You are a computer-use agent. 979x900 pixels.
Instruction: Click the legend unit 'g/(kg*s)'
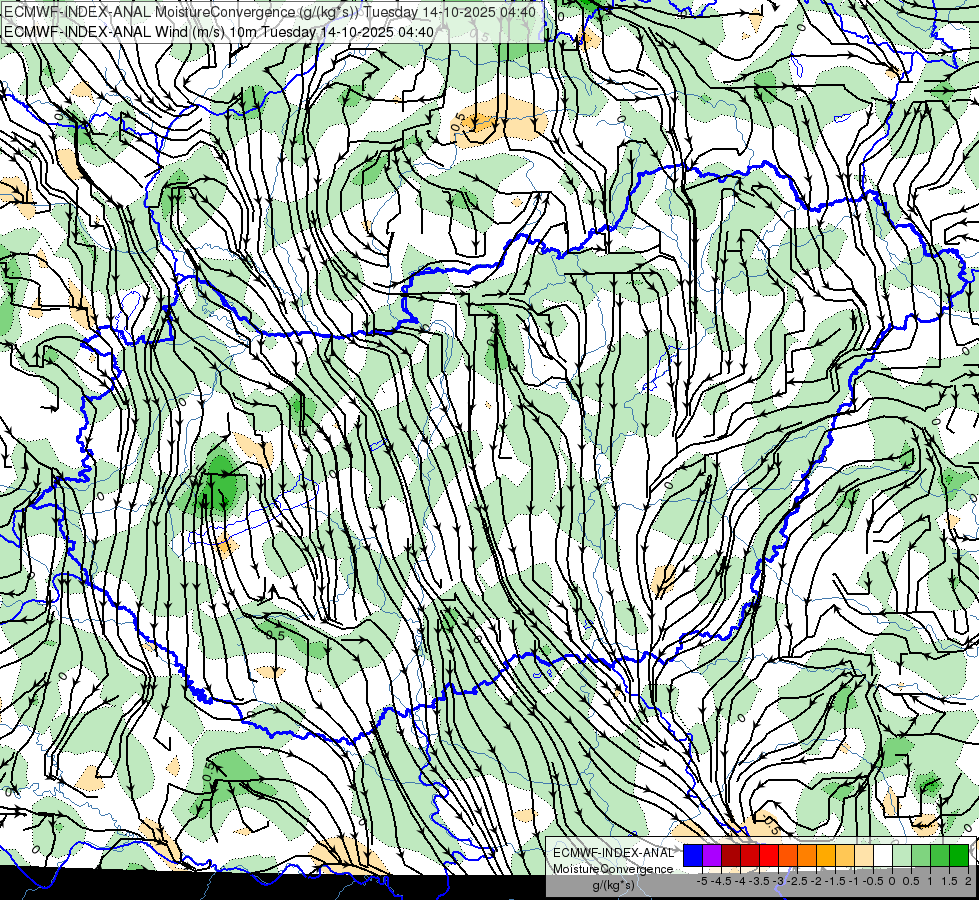tap(613, 885)
